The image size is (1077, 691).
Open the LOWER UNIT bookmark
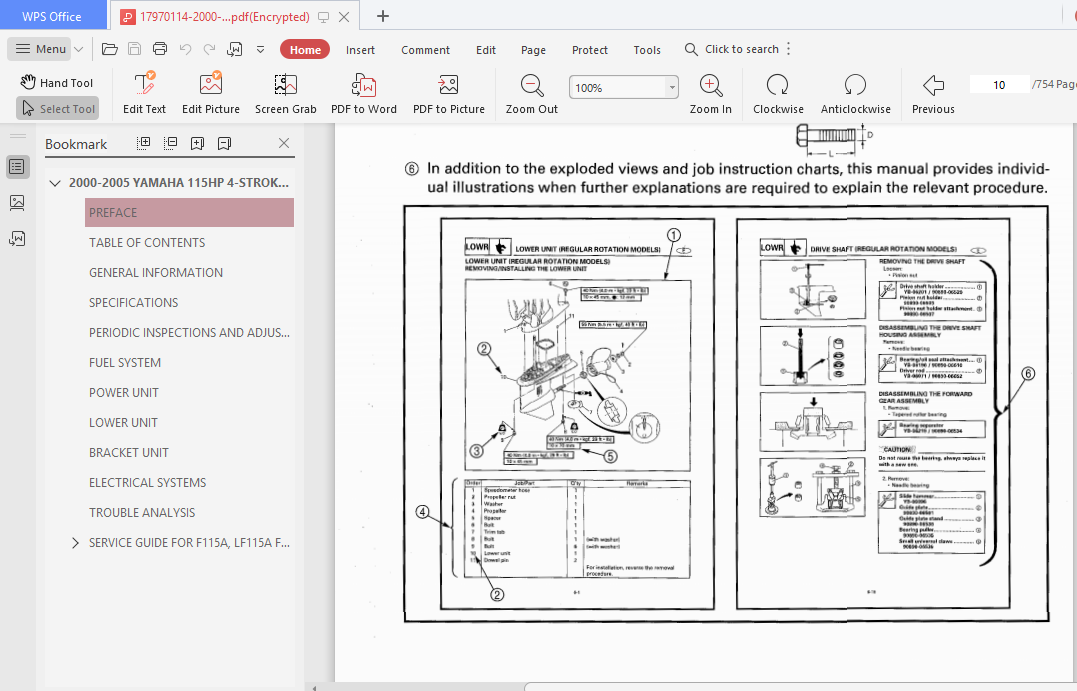click(x=124, y=422)
